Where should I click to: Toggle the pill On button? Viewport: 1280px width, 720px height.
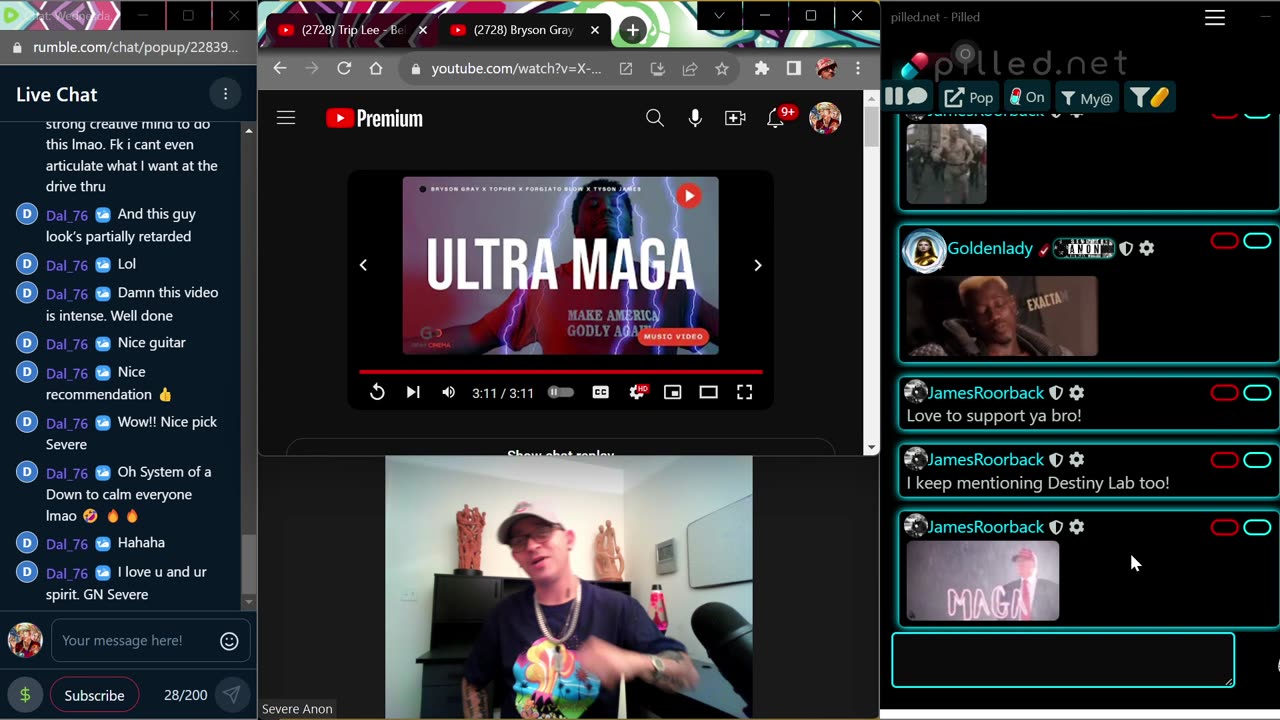pos(1027,97)
